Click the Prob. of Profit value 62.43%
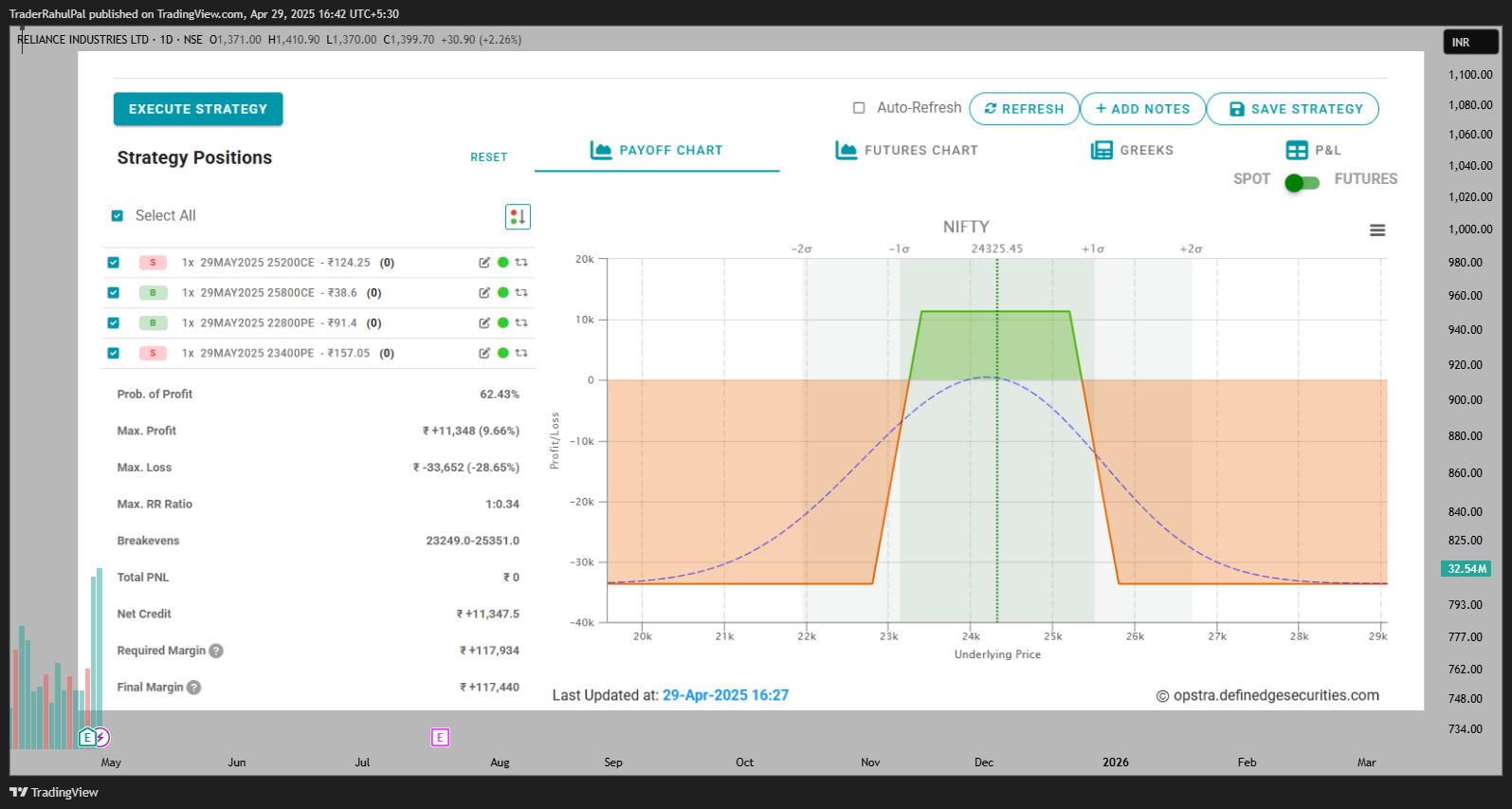Screen dimensions: 1512x809 pyautogui.click(x=500, y=395)
